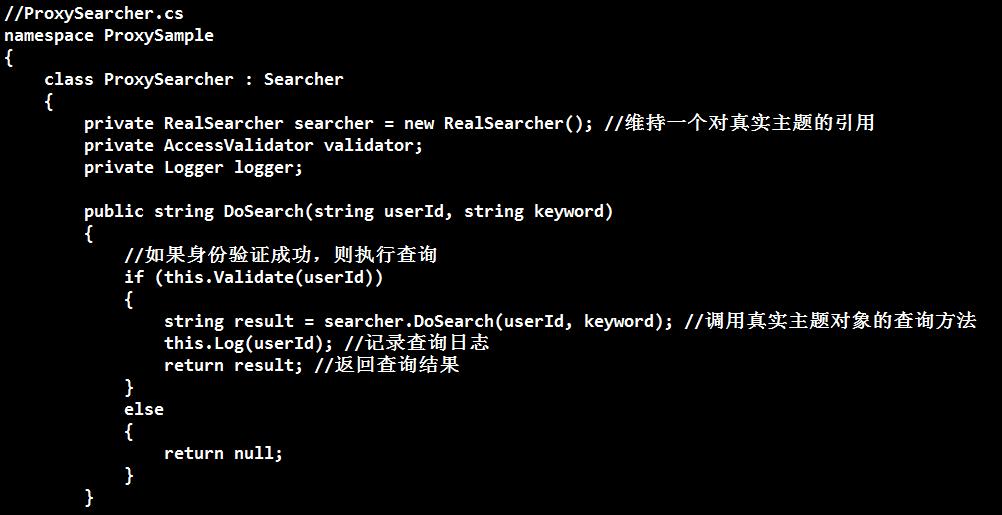Click the 如果身份验证成功 comment line
Viewport: 1002px width, 515px height.
coord(280,255)
